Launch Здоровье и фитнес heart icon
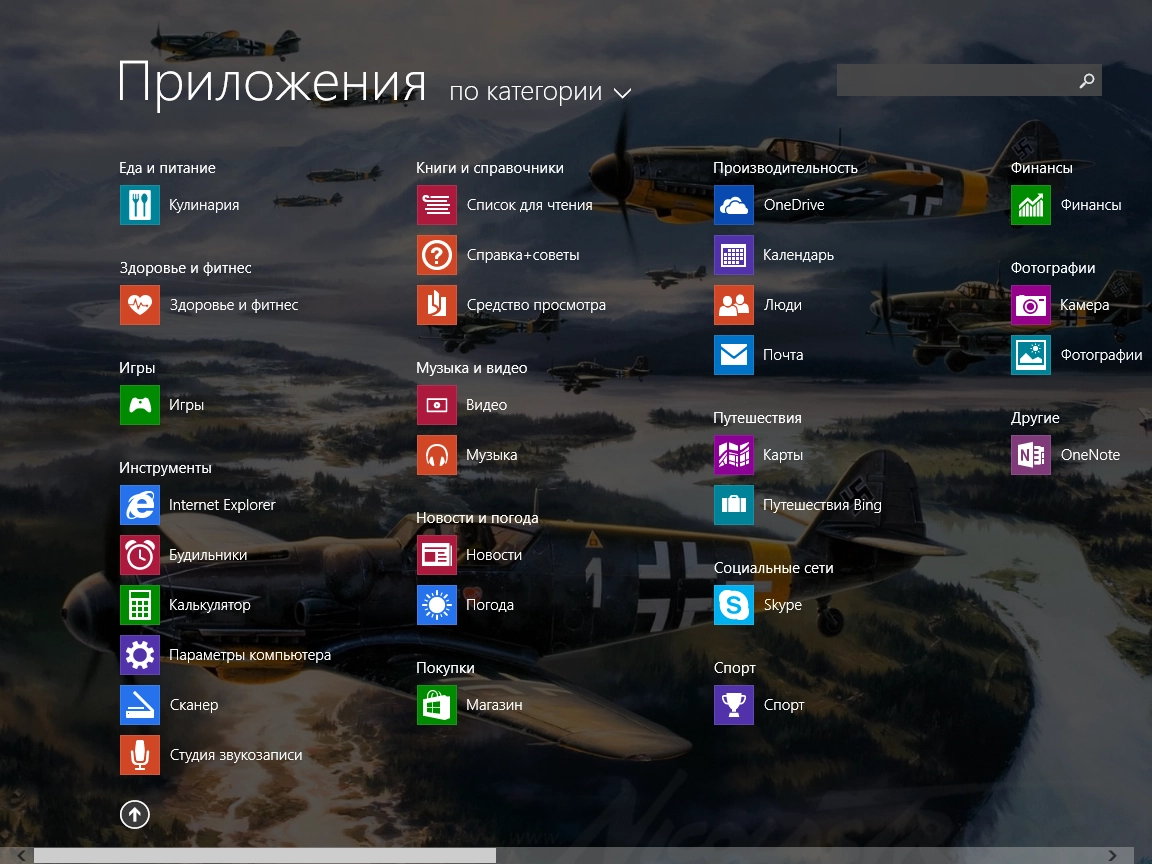 (140, 305)
